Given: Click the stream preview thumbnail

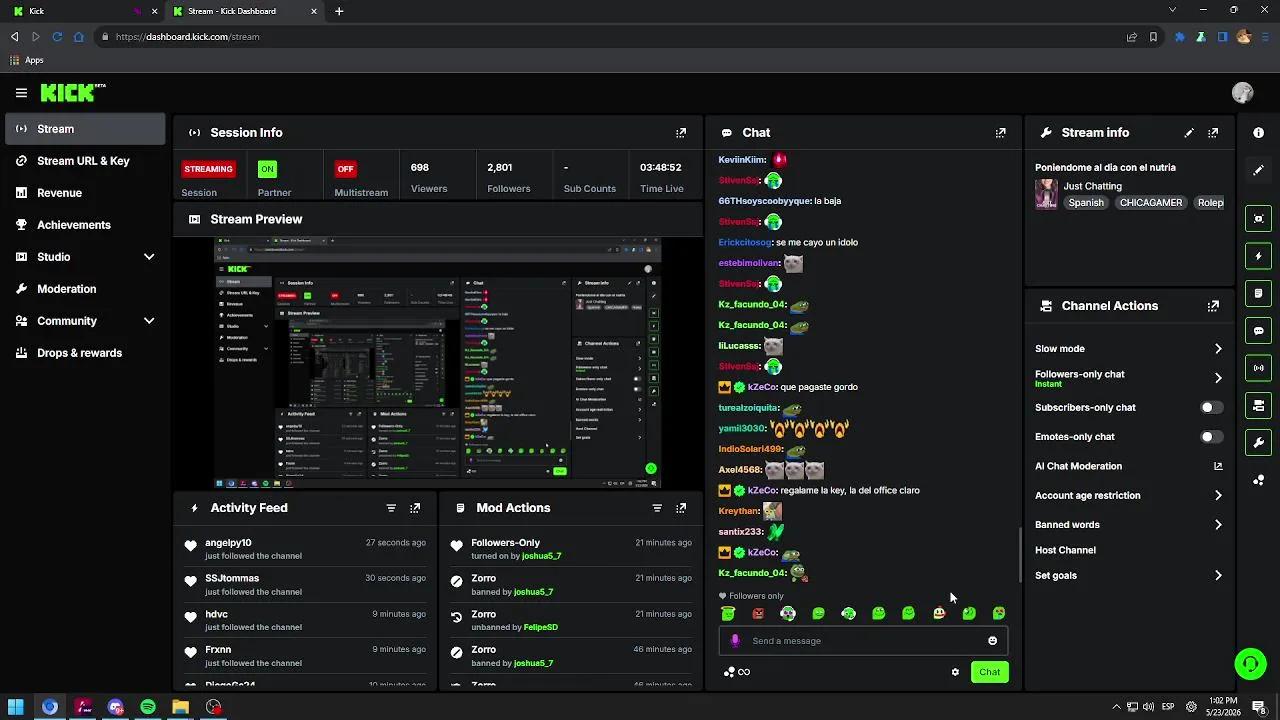Looking at the screenshot, I should click(438, 363).
